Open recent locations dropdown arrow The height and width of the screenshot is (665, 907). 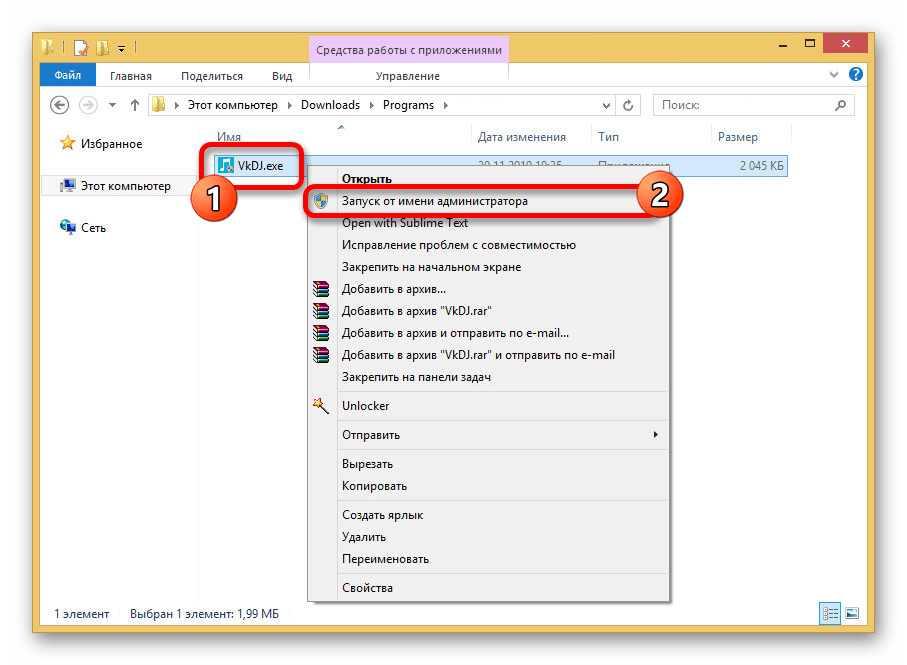coord(112,105)
